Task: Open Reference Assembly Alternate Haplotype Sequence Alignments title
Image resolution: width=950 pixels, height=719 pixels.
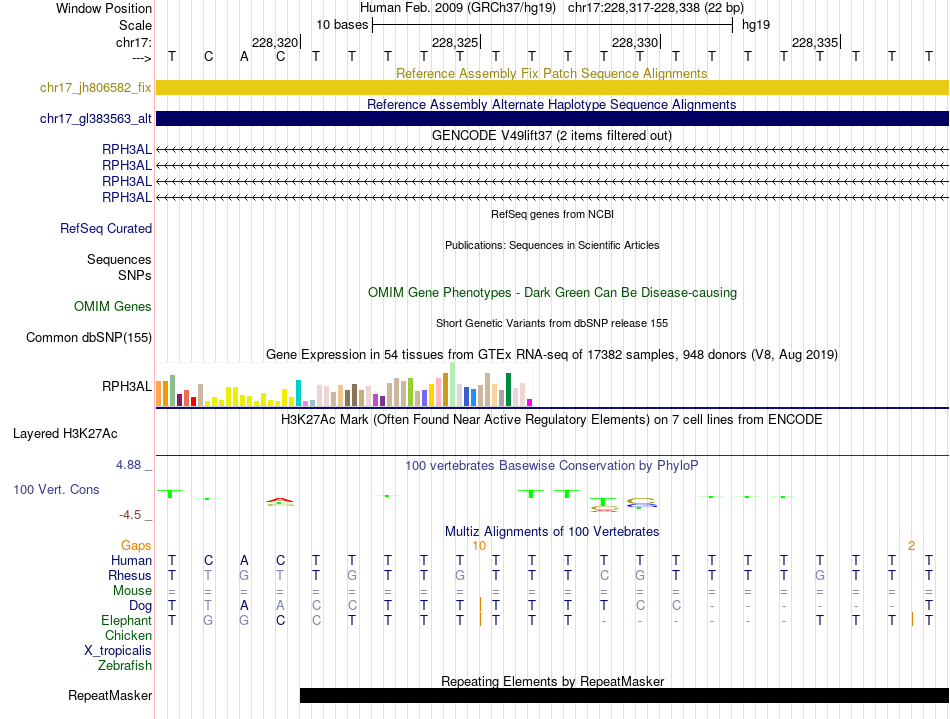Action: coord(551,104)
